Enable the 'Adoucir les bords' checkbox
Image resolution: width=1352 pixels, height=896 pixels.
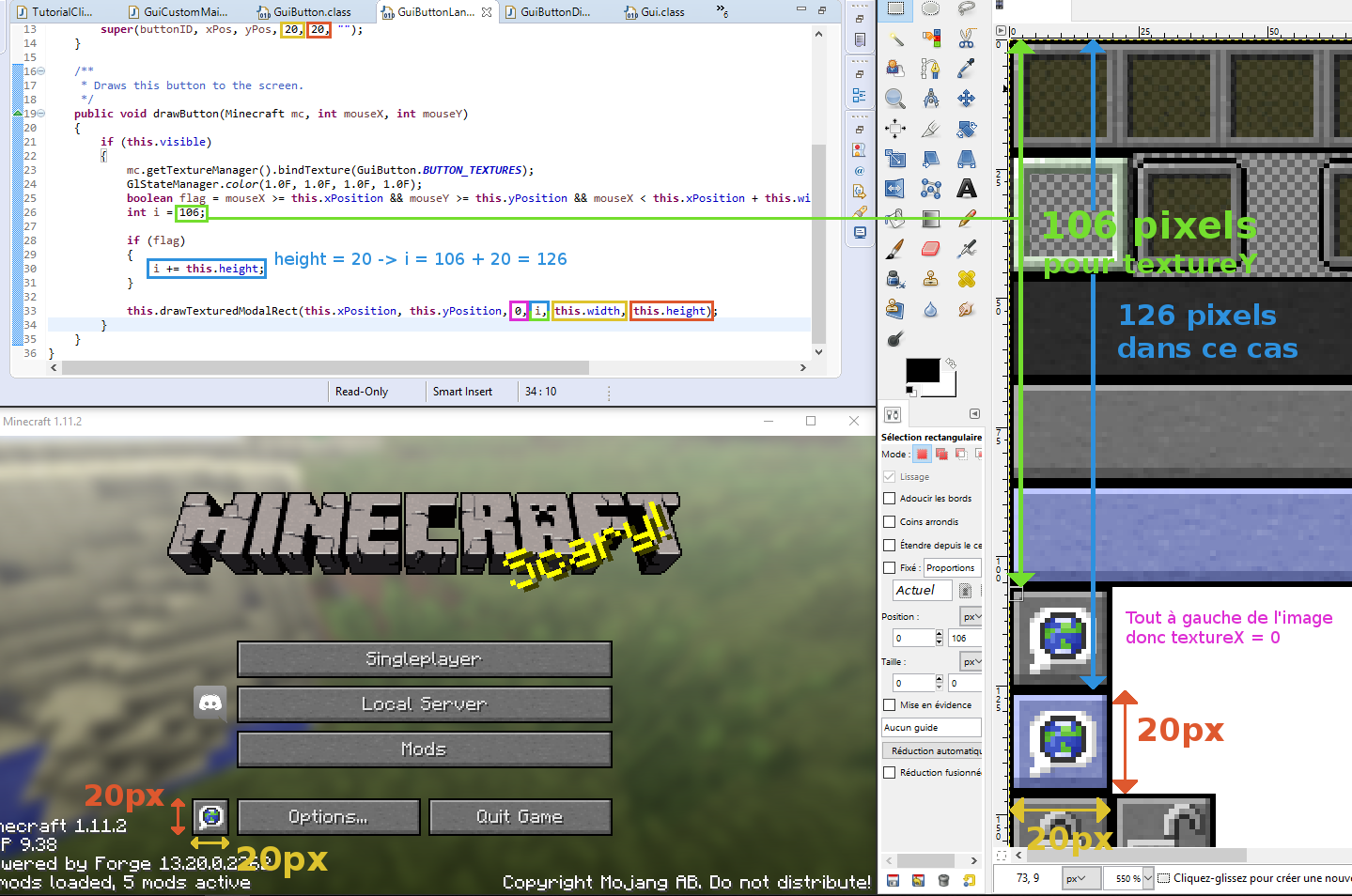tap(889, 499)
